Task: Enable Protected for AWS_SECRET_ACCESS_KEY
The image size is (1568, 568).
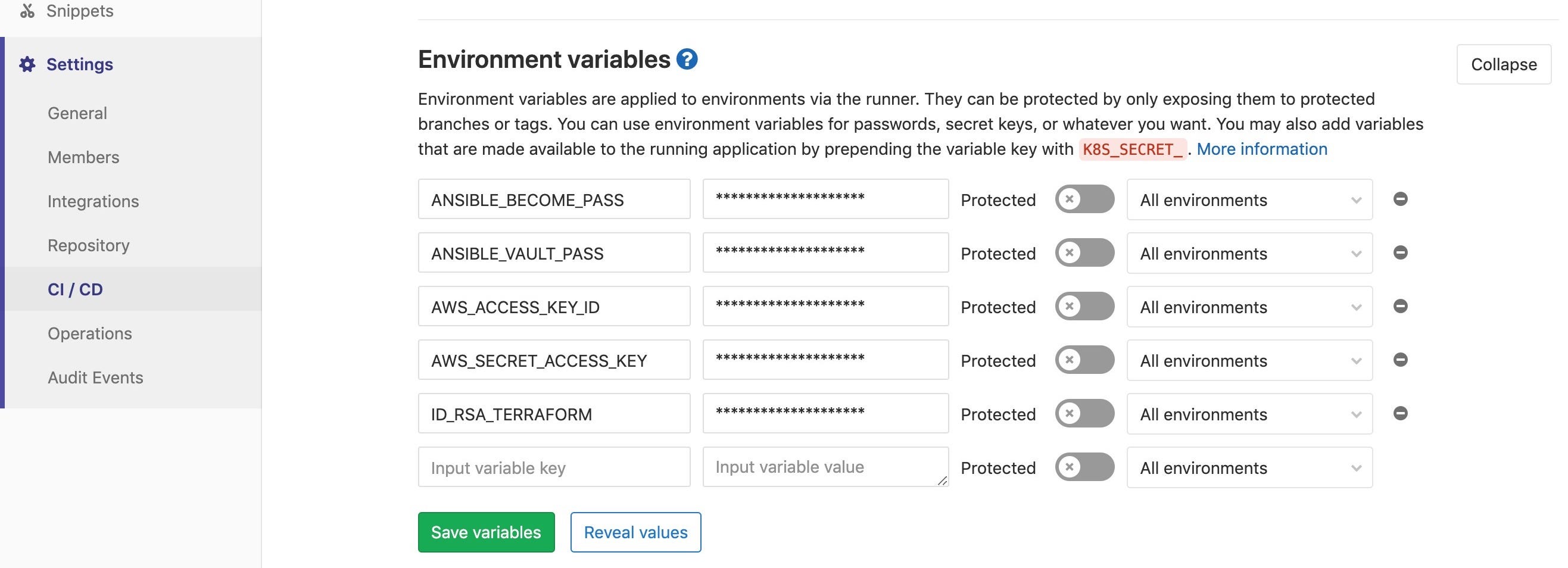Action: 1085,360
